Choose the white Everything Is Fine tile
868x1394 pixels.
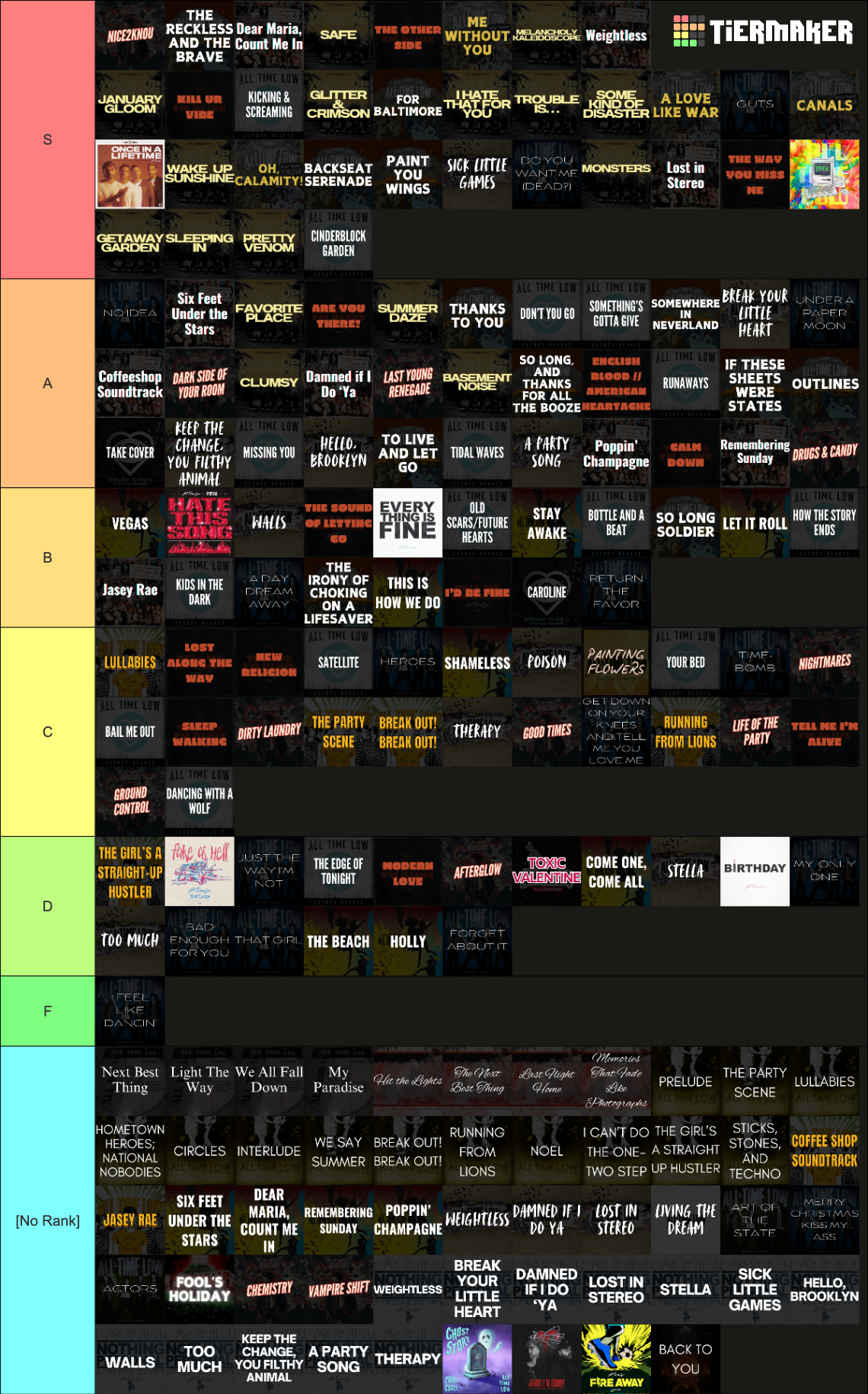tap(407, 523)
